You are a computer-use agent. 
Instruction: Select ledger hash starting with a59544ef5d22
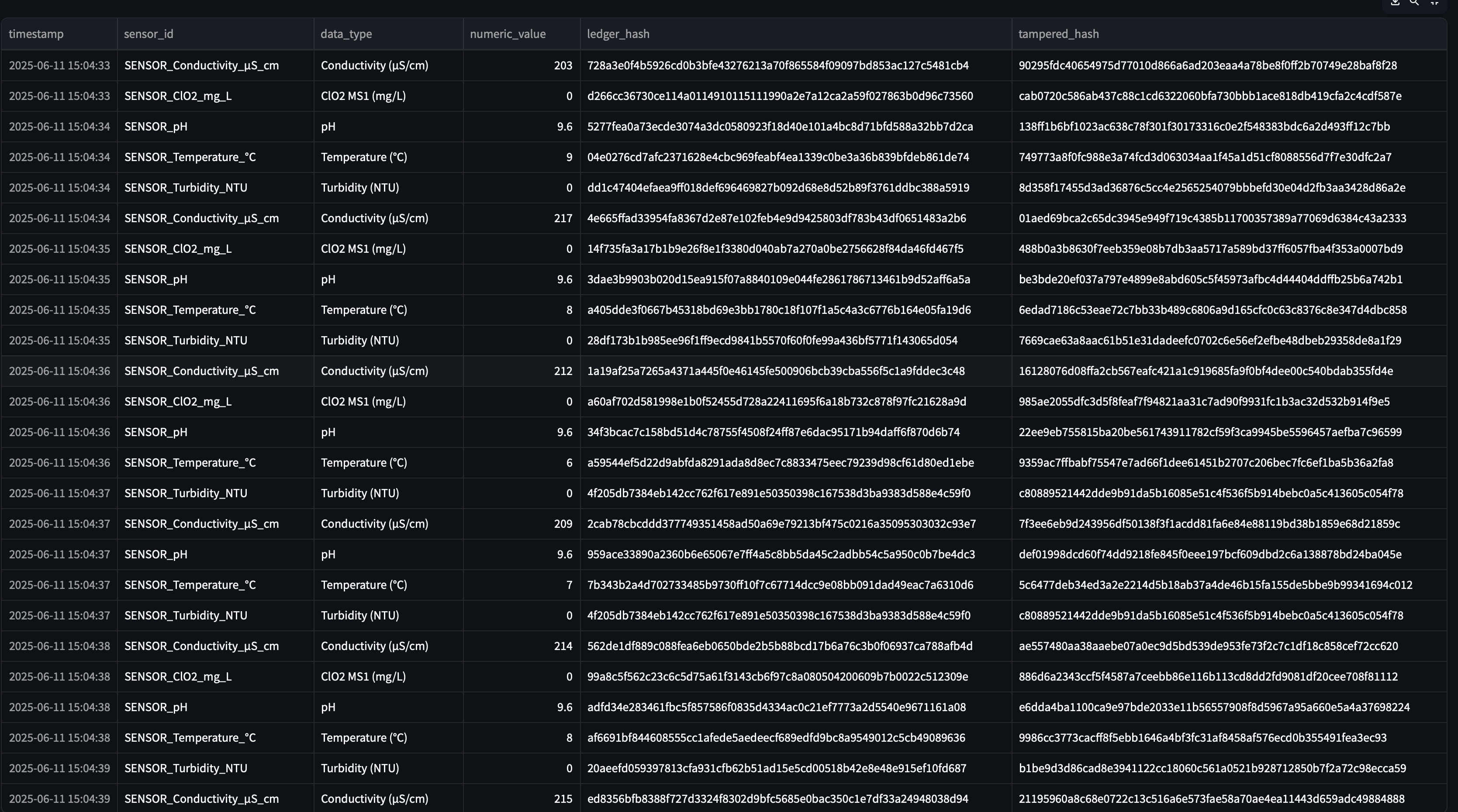(796, 462)
